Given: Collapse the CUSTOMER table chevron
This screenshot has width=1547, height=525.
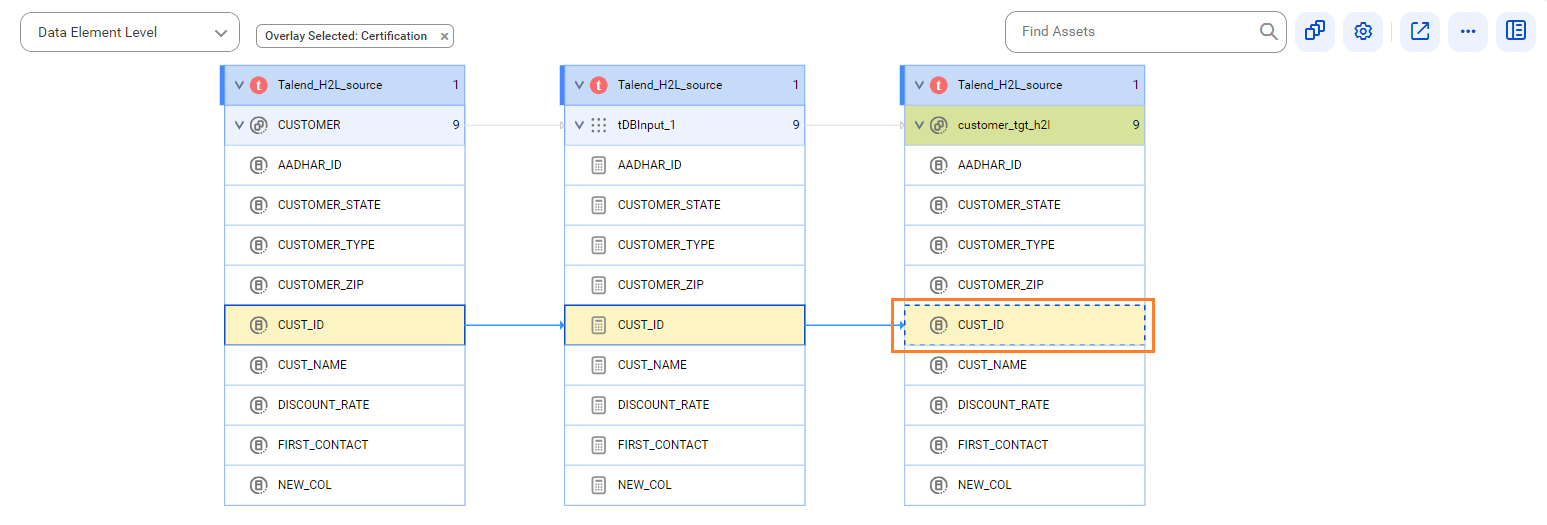Looking at the screenshot, I should (239, 125).
